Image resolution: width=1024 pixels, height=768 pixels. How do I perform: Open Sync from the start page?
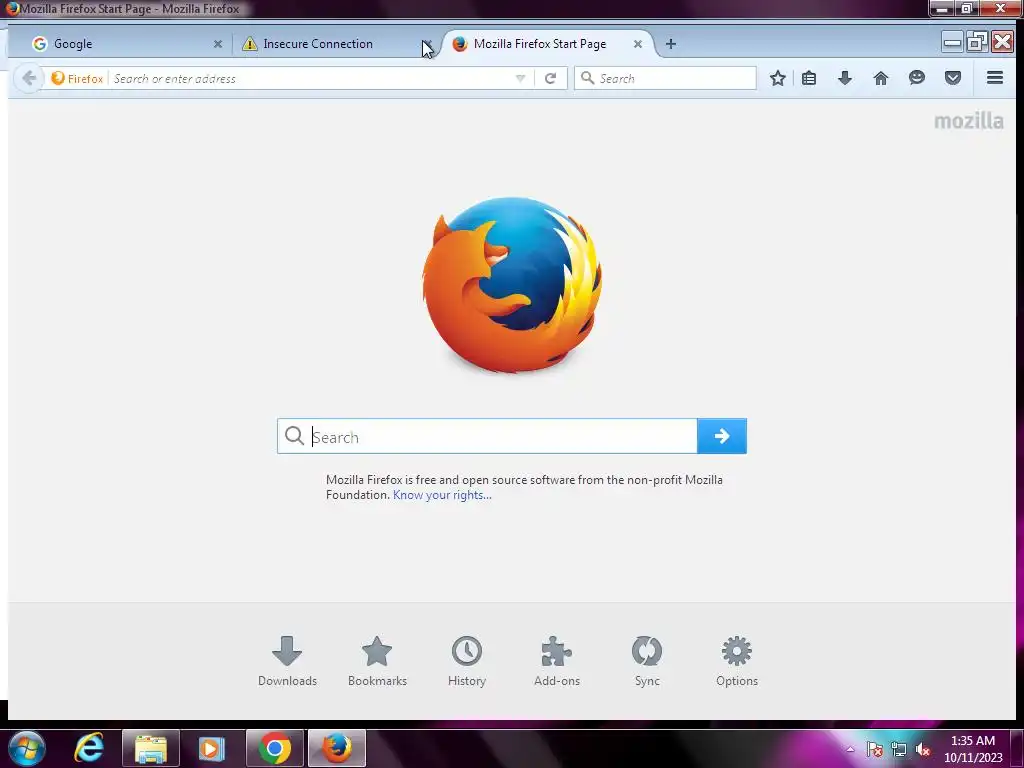(647, 661)
